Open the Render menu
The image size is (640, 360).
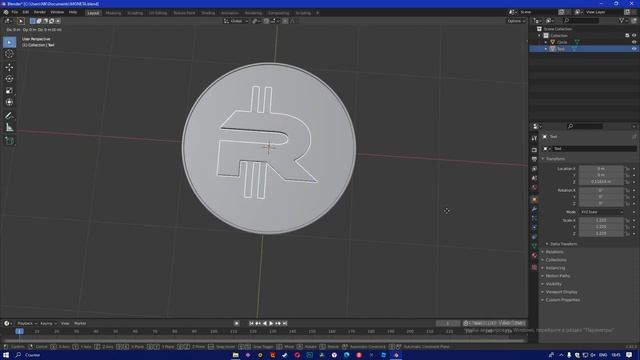[x=40, y=12]
